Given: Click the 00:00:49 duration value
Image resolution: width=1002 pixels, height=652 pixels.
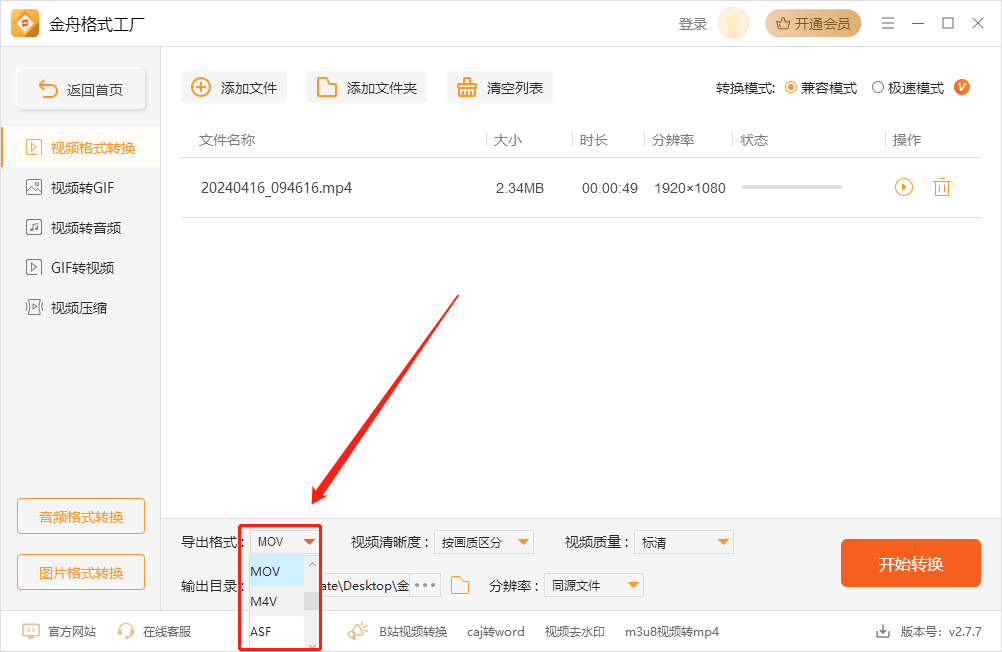Looking at the screenshot, I should (610, 188).
